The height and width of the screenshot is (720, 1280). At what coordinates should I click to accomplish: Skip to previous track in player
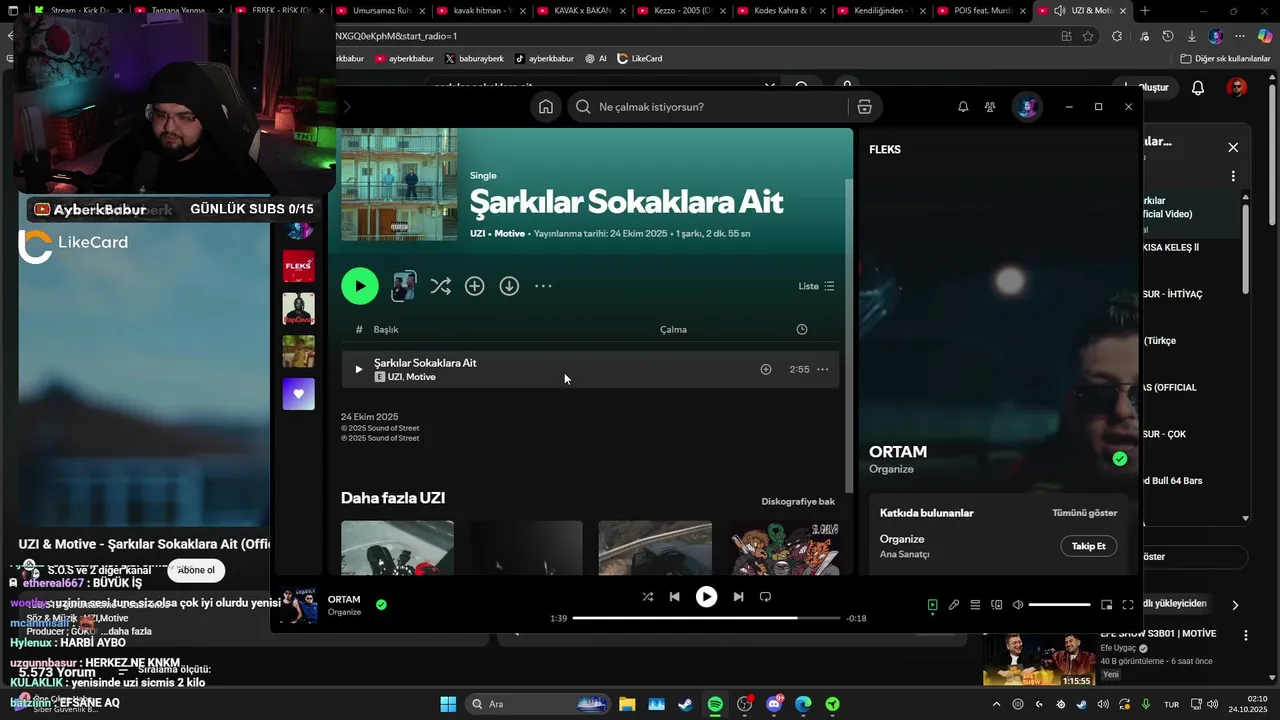pyautogui.click(x=675, y=597)
